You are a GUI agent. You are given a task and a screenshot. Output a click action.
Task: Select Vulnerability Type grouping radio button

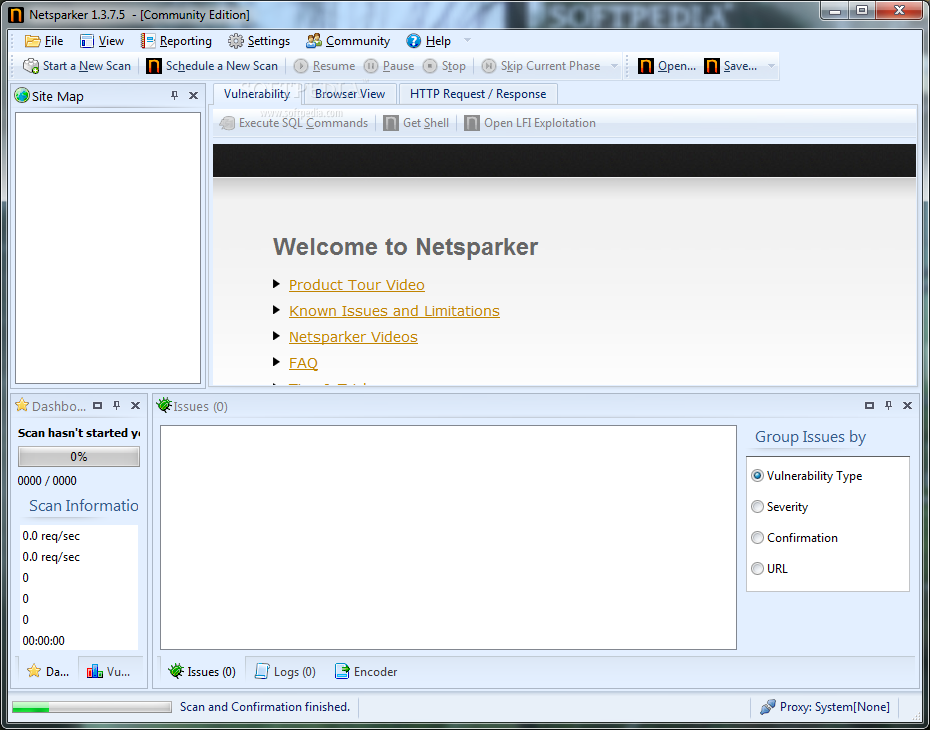click(x=757, y=476)
